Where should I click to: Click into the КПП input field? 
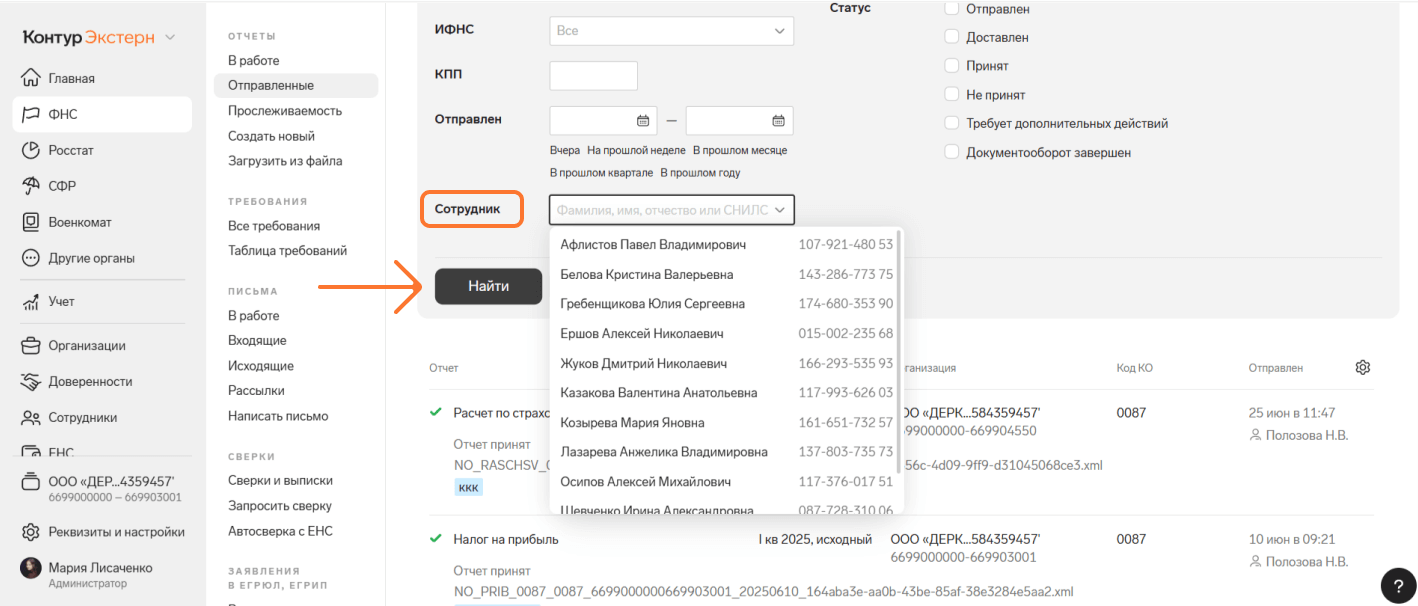point(593,76)
